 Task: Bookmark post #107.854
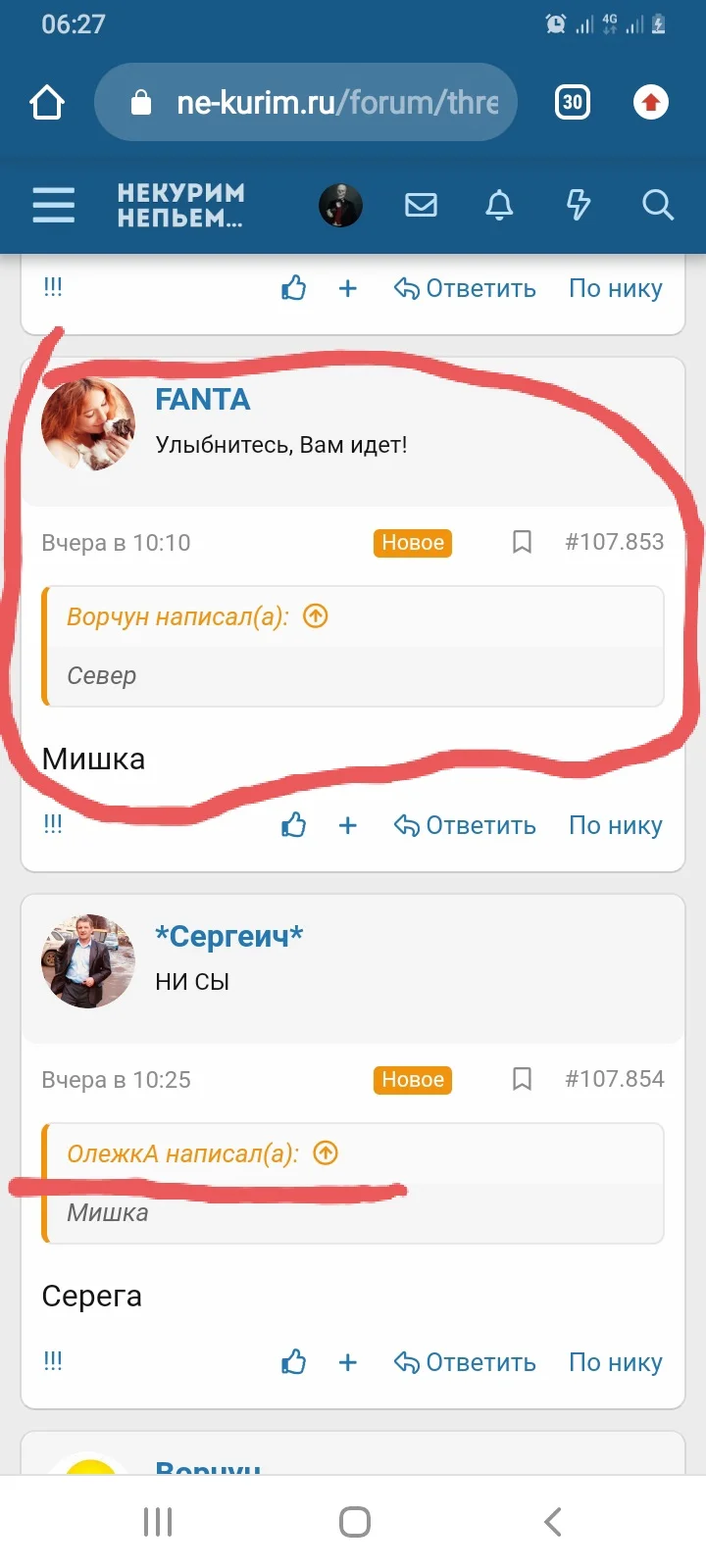click(523, 1079)
